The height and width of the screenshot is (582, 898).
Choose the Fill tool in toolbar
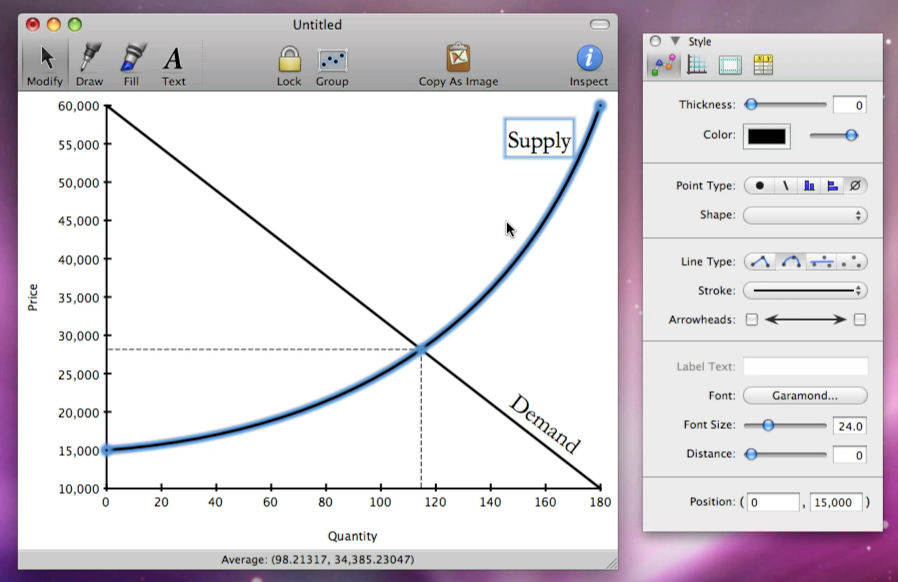tap(131, 59)
